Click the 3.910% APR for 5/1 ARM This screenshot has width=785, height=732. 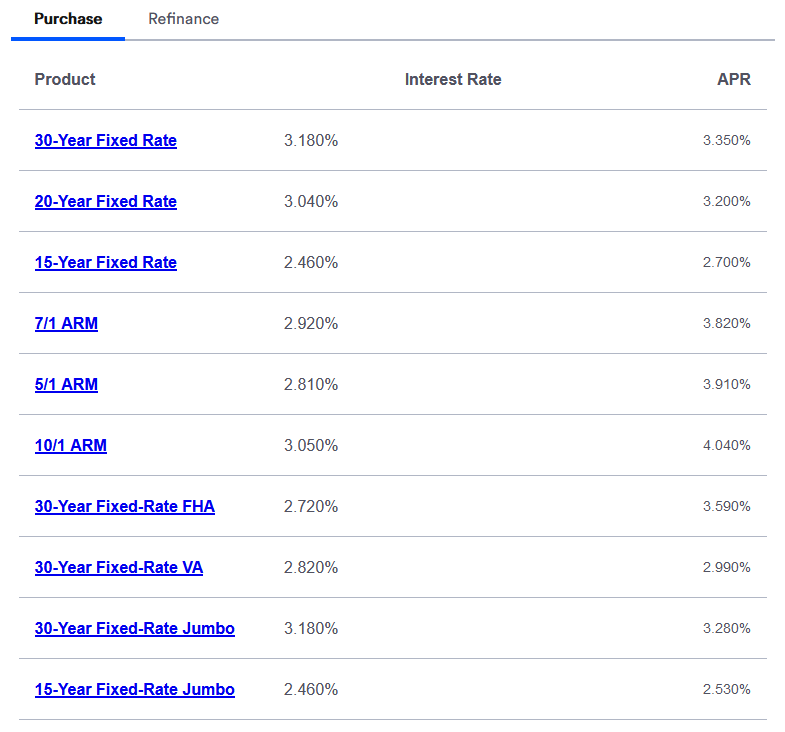tap(726, 384)
